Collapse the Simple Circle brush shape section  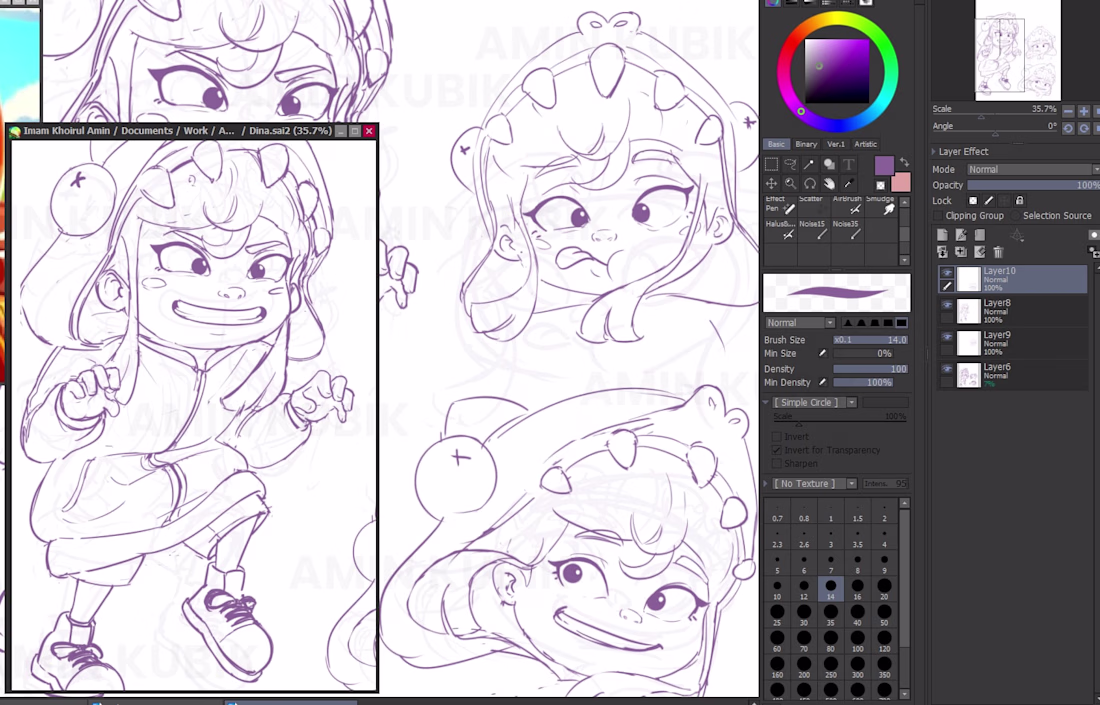(766, 403)
